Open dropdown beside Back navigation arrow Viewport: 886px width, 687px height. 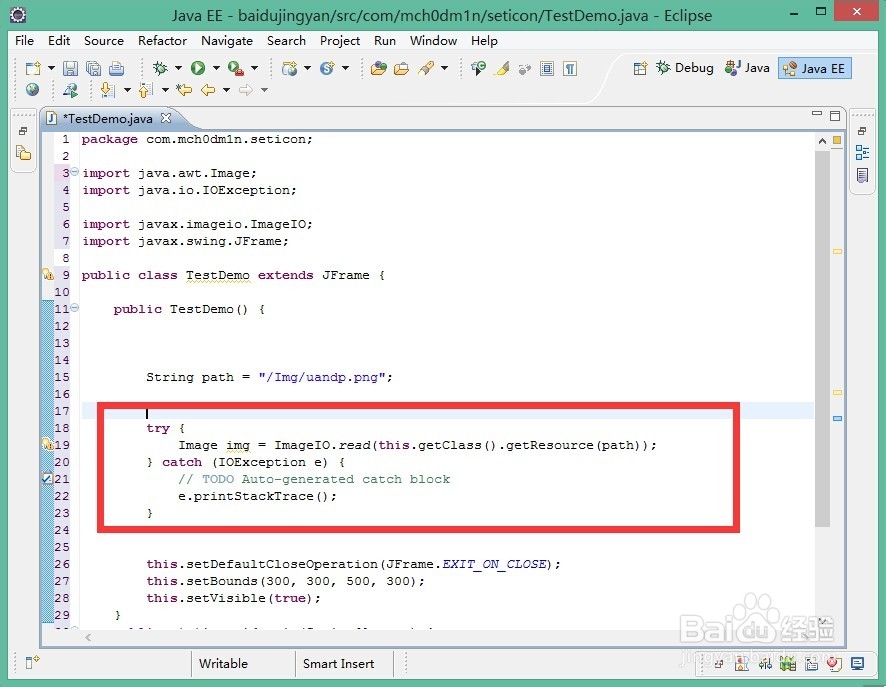click(226, 90)
